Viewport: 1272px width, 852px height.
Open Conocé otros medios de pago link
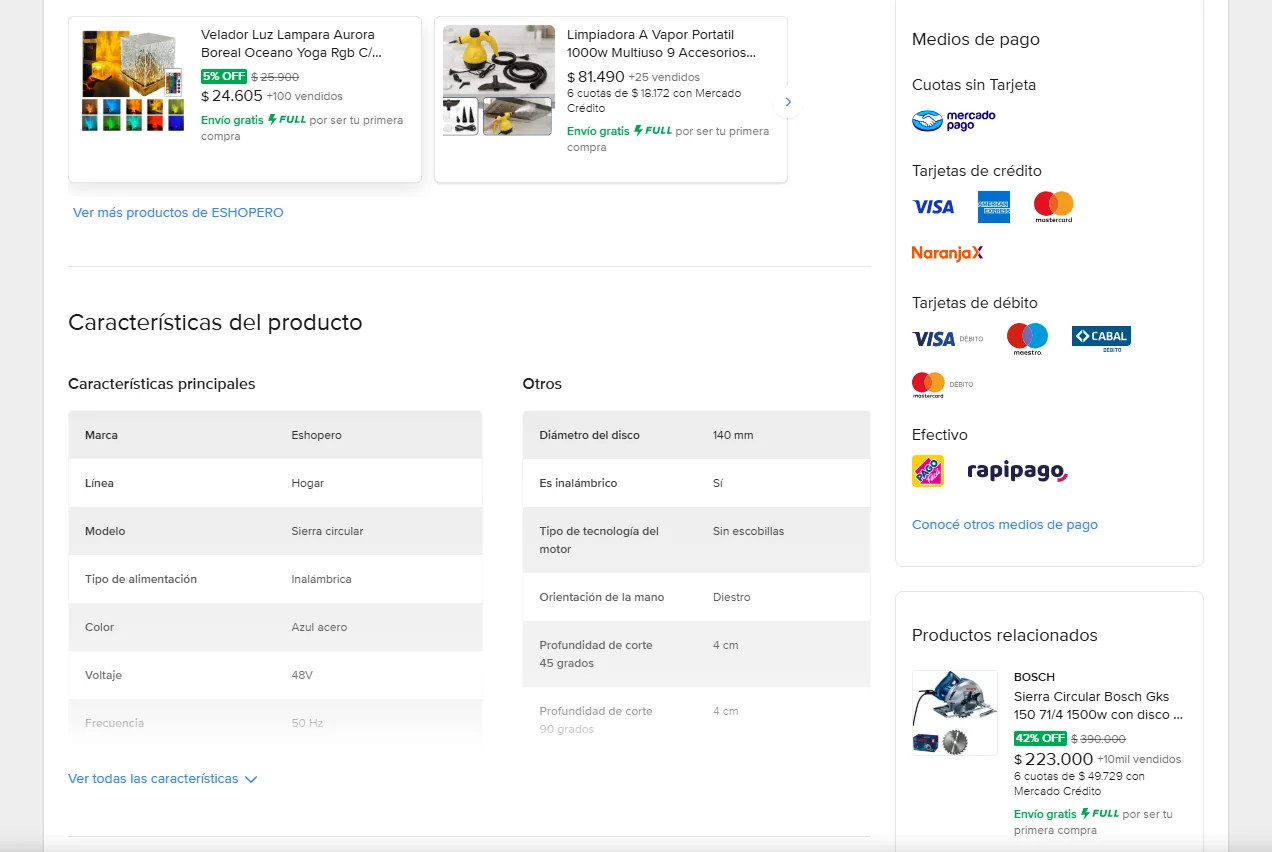coord(1005,525)
